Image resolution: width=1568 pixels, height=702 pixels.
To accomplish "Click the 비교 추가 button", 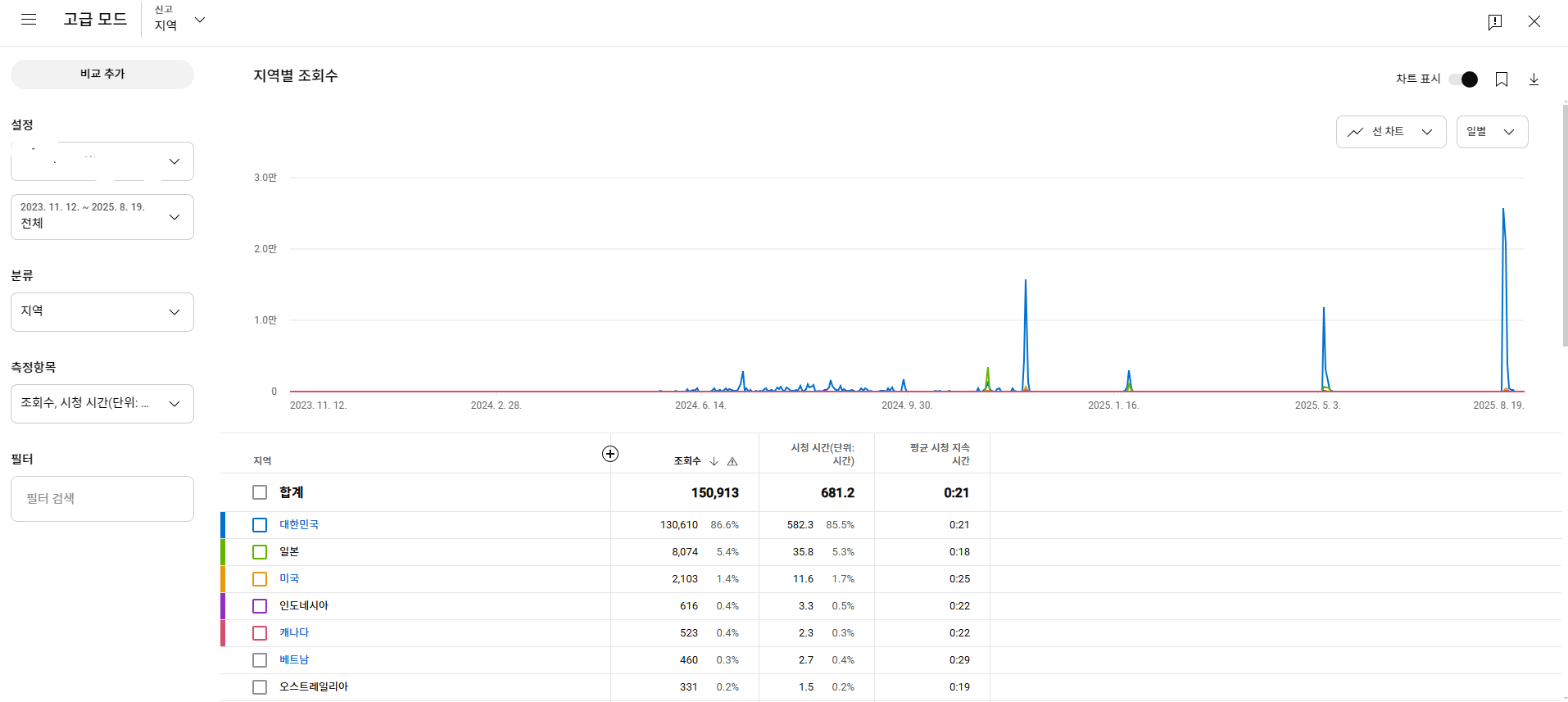I will (x=102, y=75).
